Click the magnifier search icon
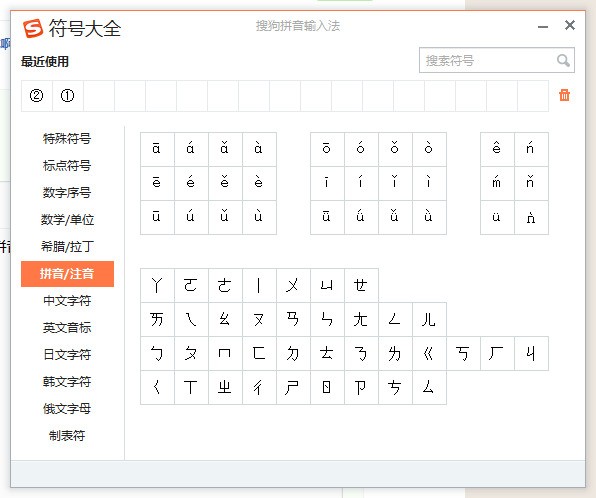The image size is (596, 498). pyautogui.click(x=563, y=60)
